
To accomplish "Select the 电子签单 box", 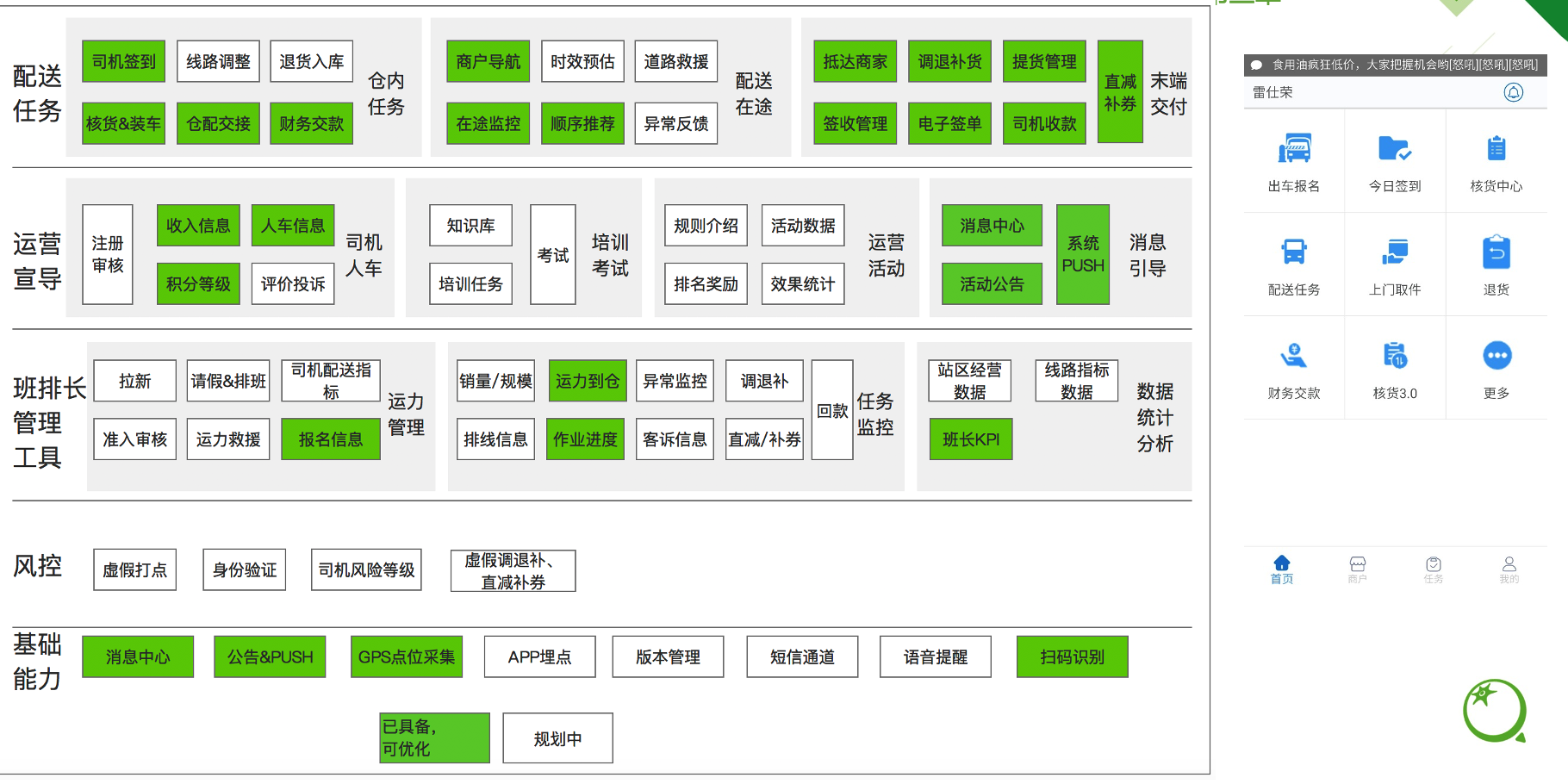I will pos(950,123).
